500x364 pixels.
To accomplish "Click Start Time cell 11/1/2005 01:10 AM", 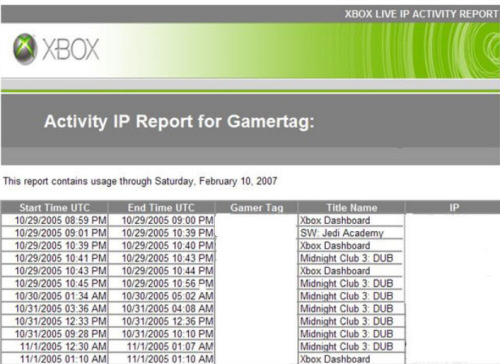I will [x=55, y=359].
